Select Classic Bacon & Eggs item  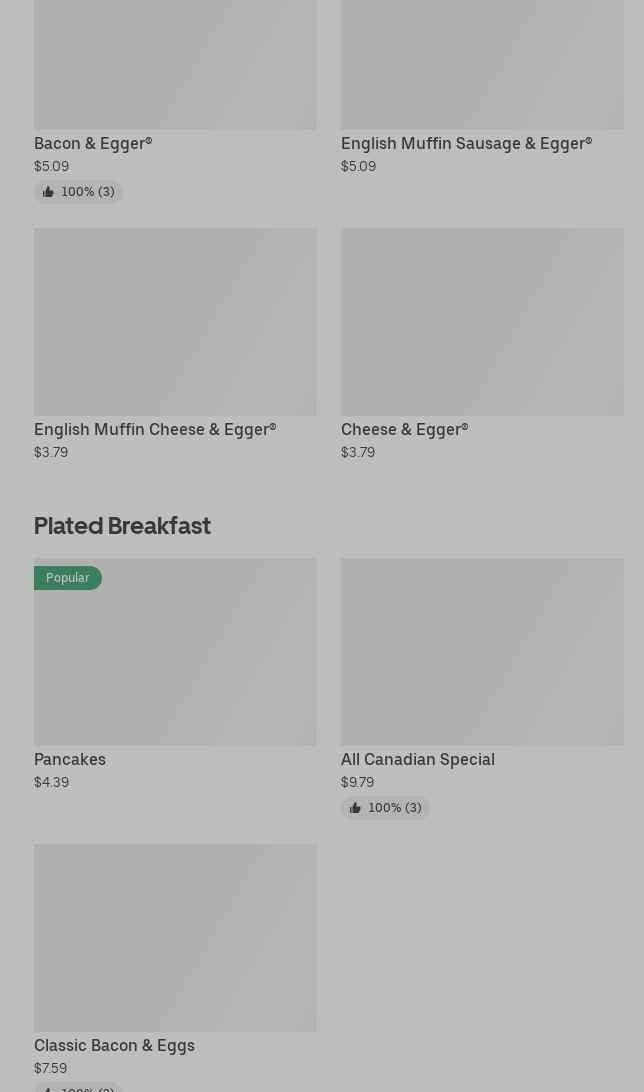(x=114, y=1046)
